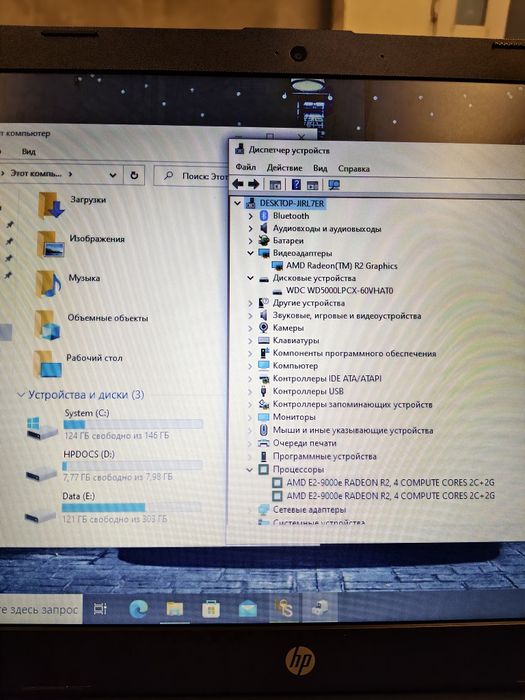Click the Data (E:) usage bar

[132, 508]
